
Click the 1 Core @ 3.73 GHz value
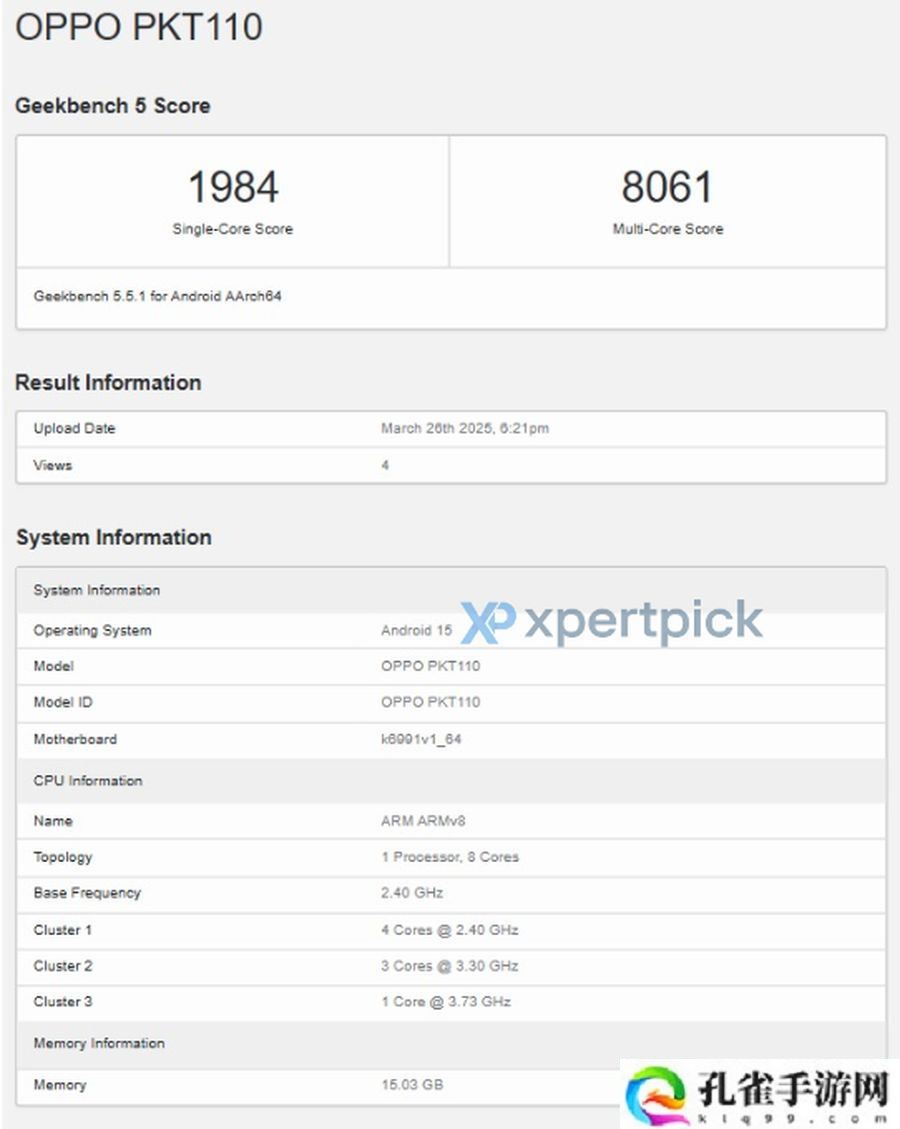click(446, 1002)
